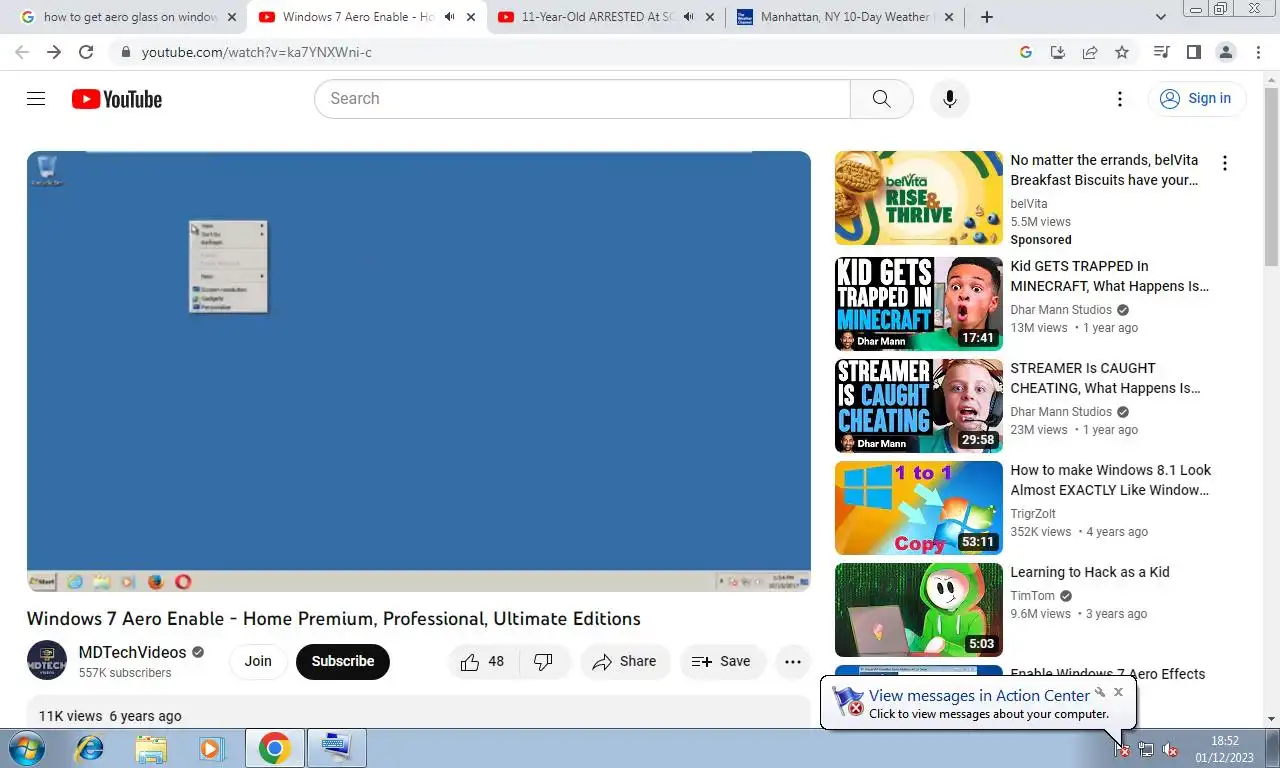
Task: Save video to playlist
Action: [722, 661]
